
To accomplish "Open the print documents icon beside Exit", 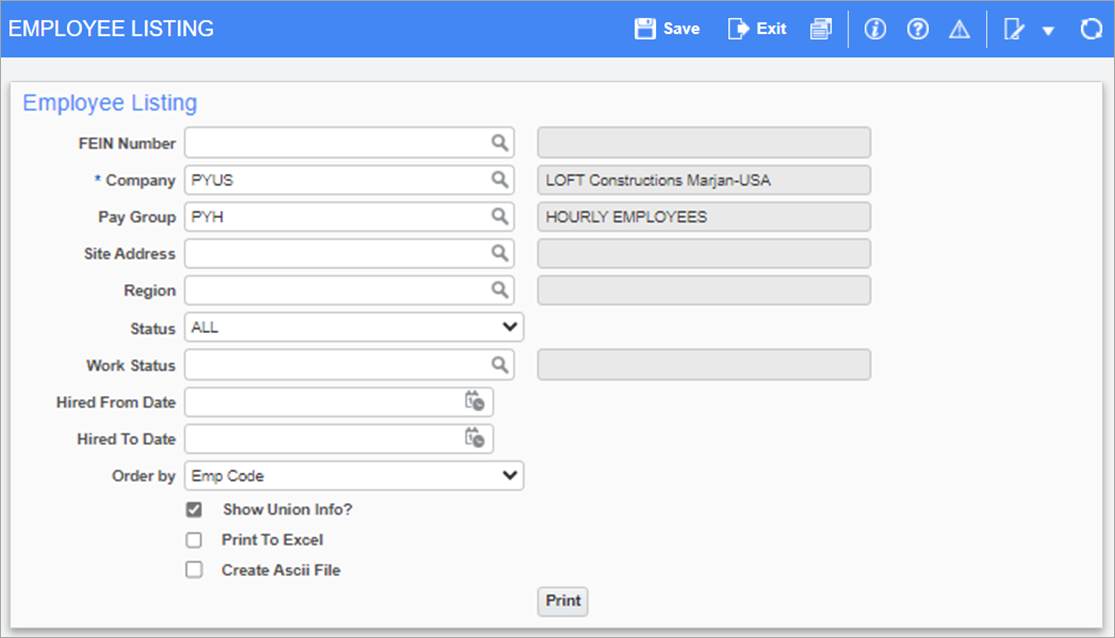I will [x=821, y=29].
